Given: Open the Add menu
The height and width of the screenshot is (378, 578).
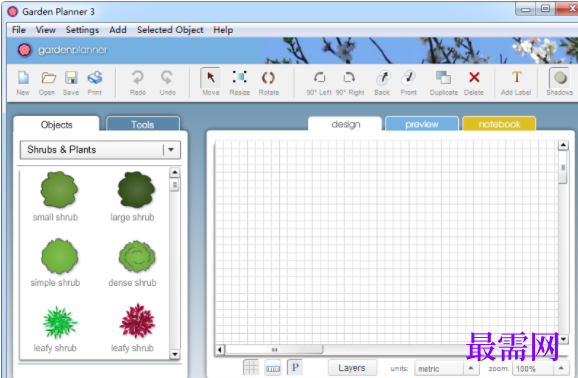Looking at the screenshot, I should [118, 30].
